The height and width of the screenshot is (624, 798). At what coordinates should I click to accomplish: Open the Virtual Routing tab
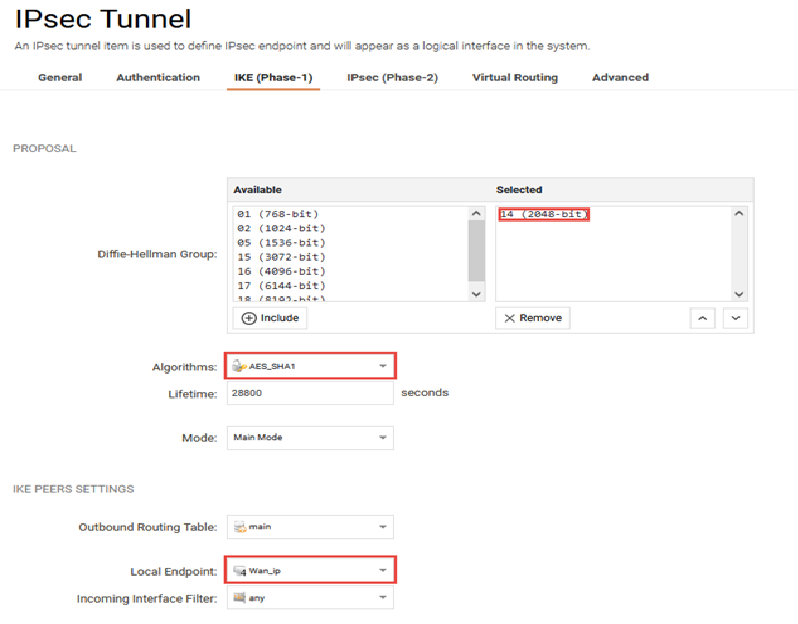(515, 77)
